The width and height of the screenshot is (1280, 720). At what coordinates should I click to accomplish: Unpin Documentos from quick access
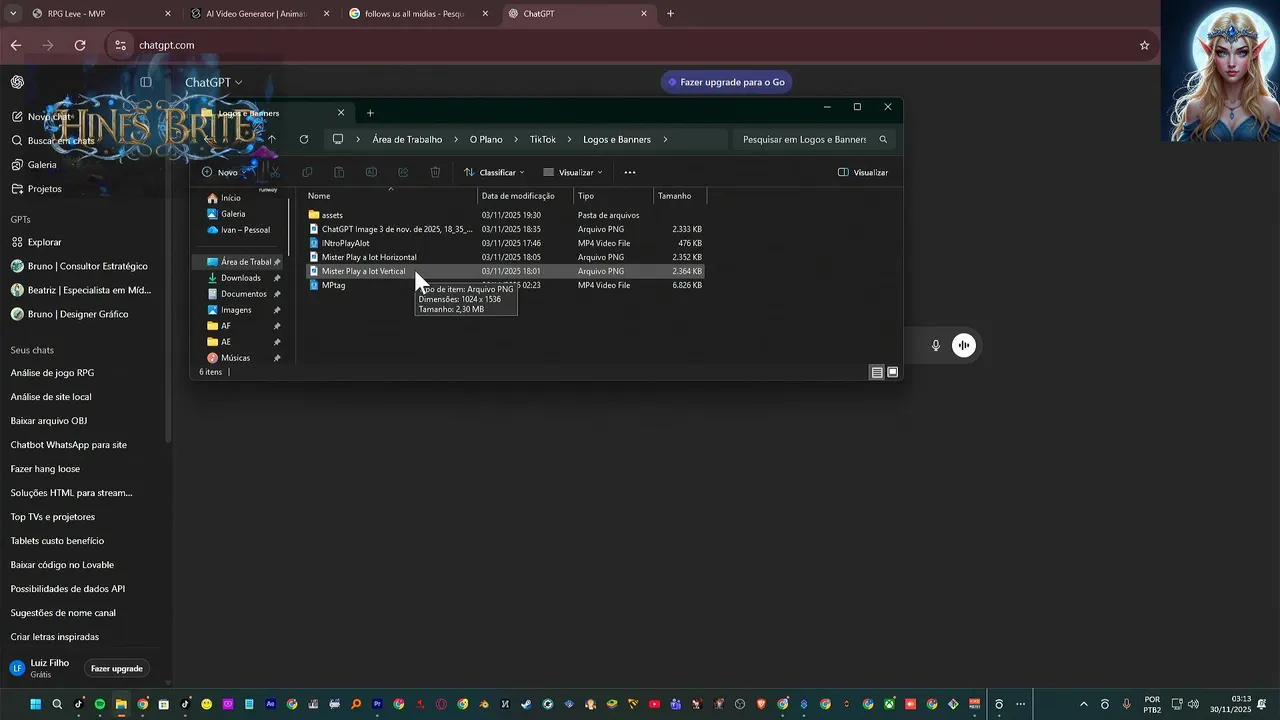[277, 294]
